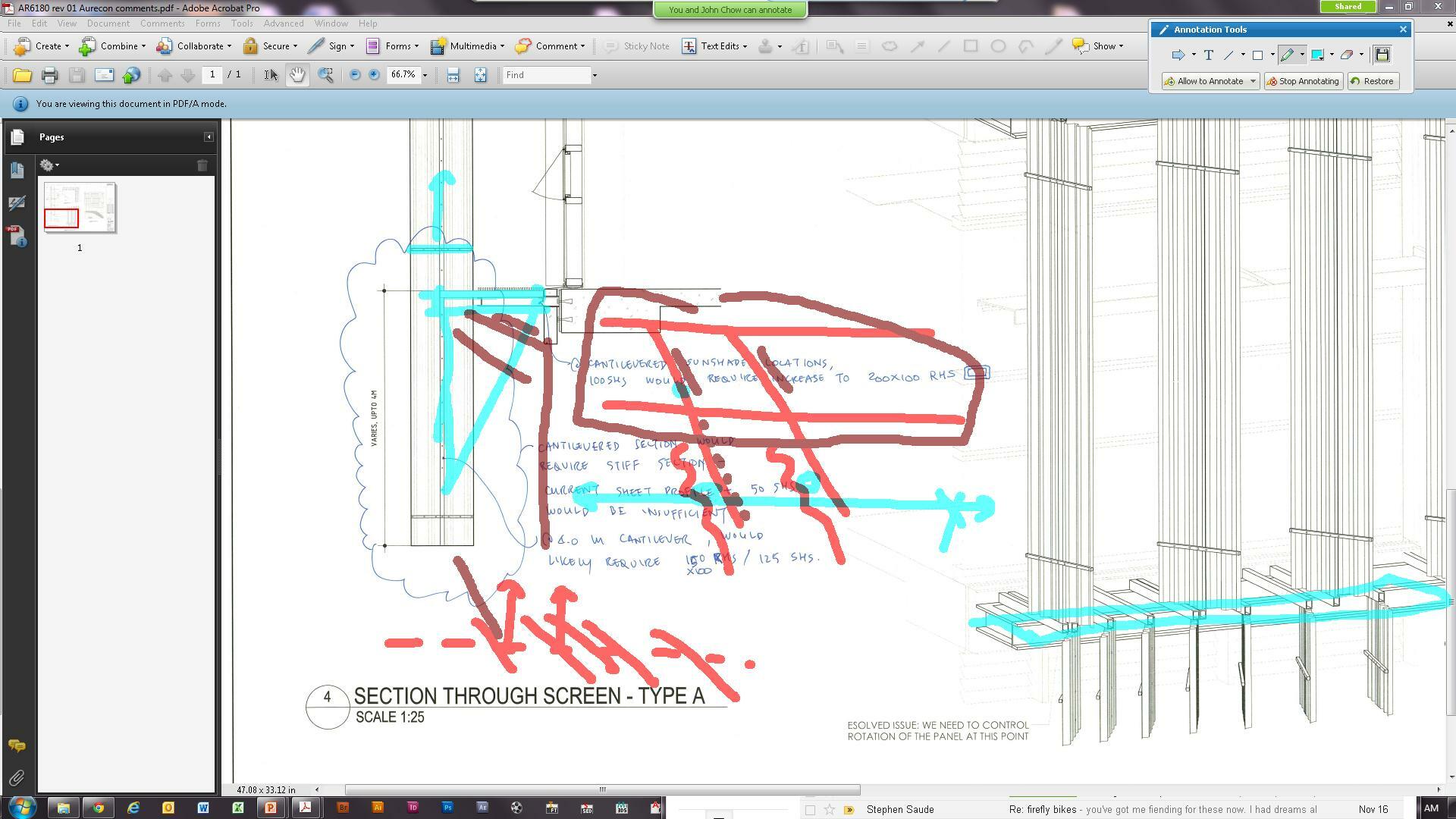
Task: Click the Print icon in the toolbar
Action: tap(50, 75)
